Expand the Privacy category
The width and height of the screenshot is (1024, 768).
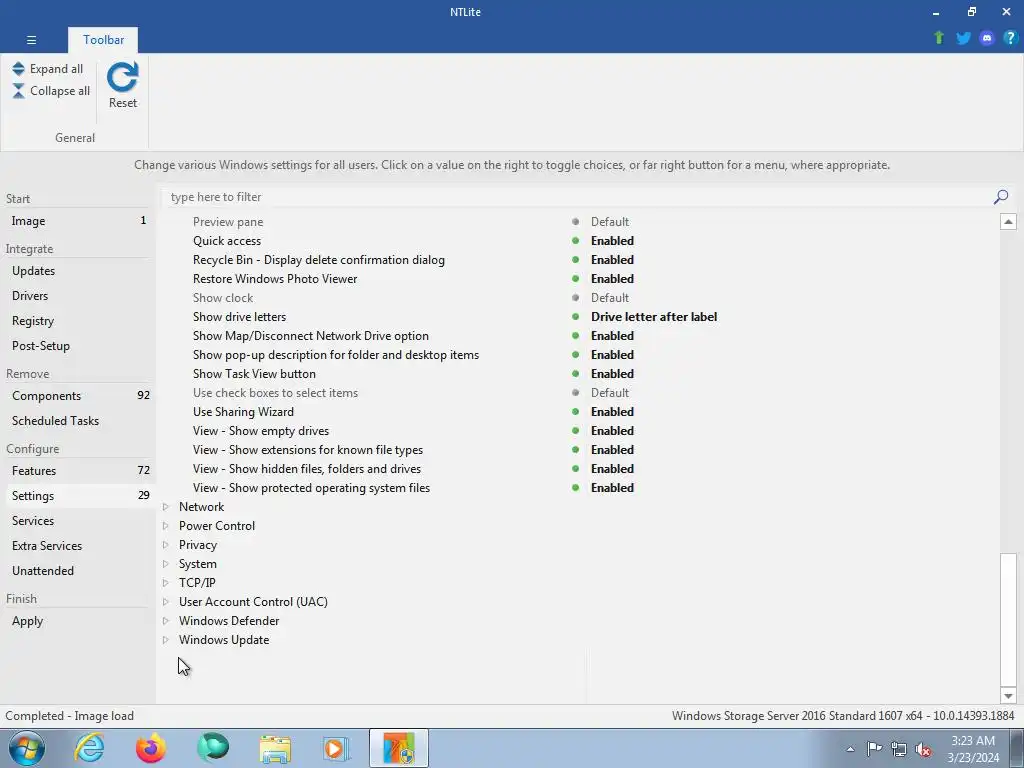click(x=165, y=545)
